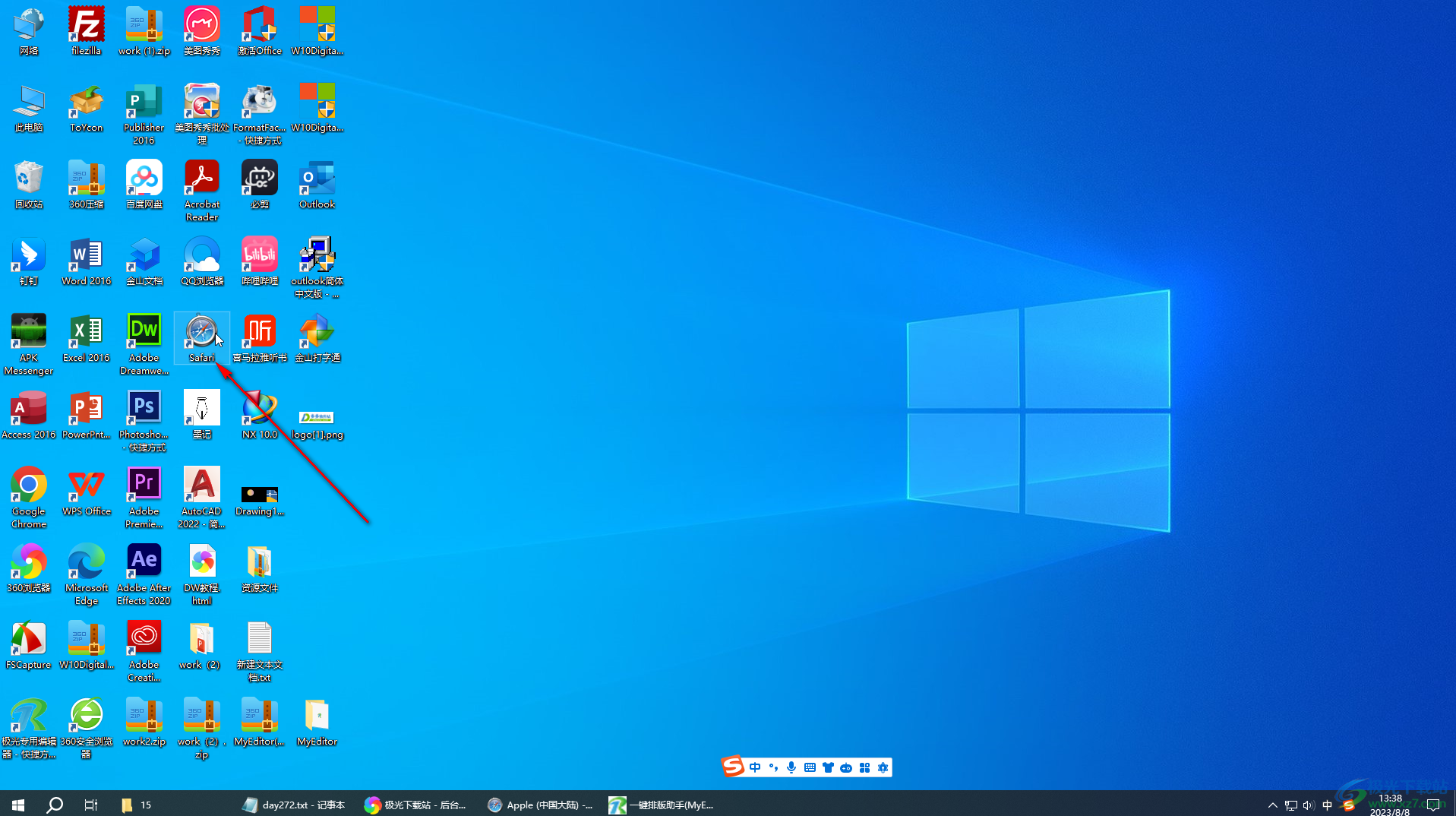
Task: Open the taskbar folder labeled 15
Action: pyautogui.click(x=137, y=805)
